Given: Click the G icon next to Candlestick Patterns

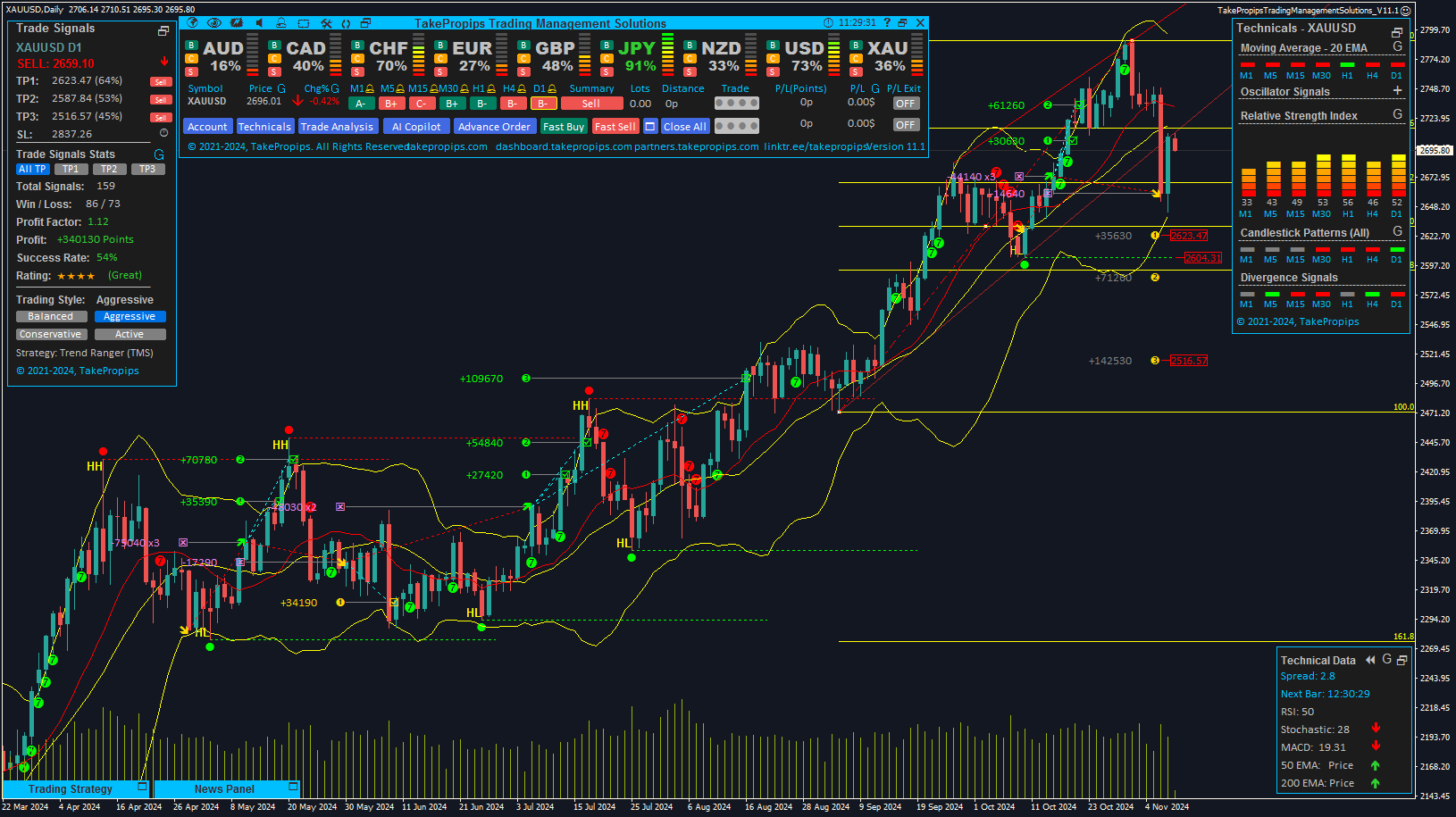Looking at the screenshot, I should pyautogui.click(x=1398, y=231).
